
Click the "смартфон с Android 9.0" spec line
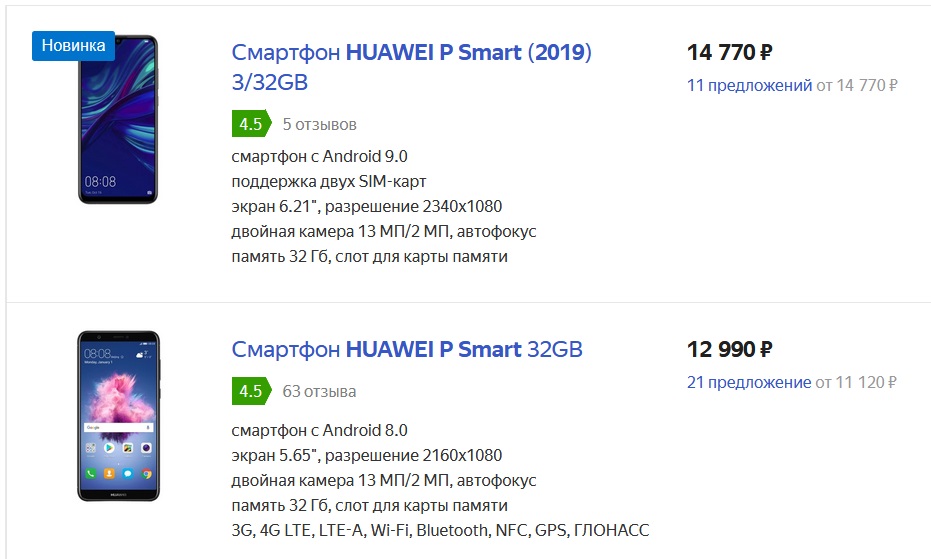319,156
